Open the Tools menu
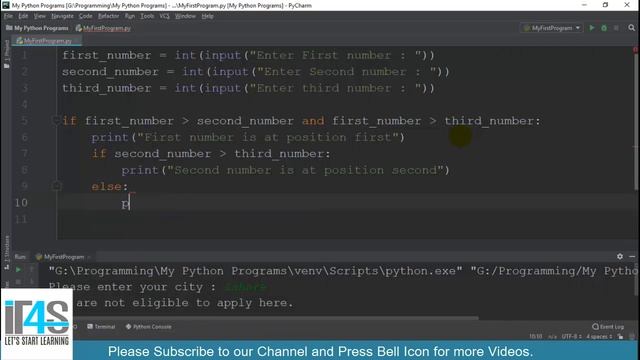Image resolution: width=640 pixels, height=360 pixels. (147, 16)
